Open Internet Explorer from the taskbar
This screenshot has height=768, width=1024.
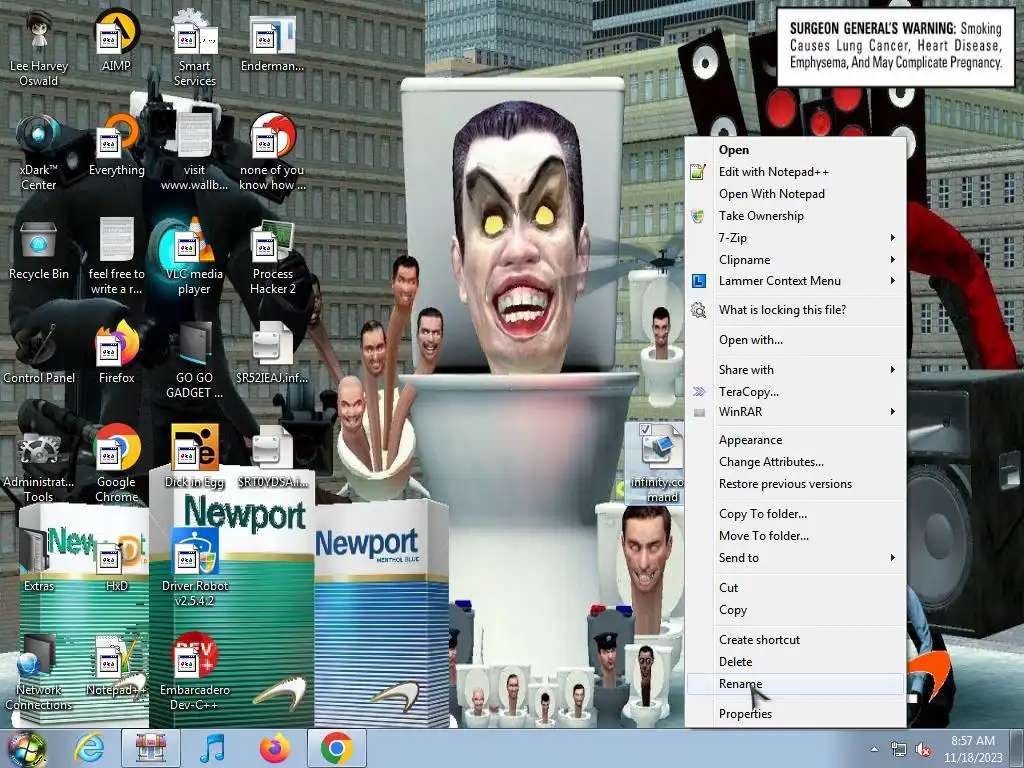(x=89, y=748)
